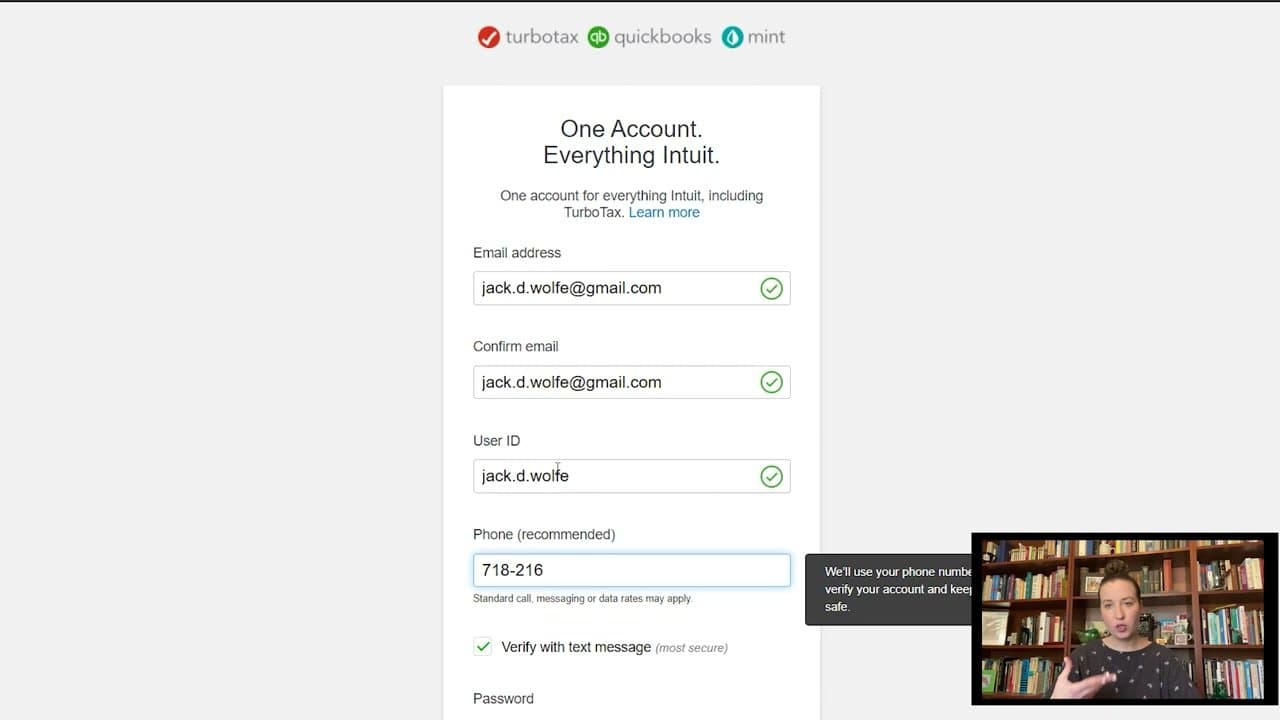Click the red TurboTax checkmark circle
The width and height of the screenshot is (1280, 720).
coord(488,37)
